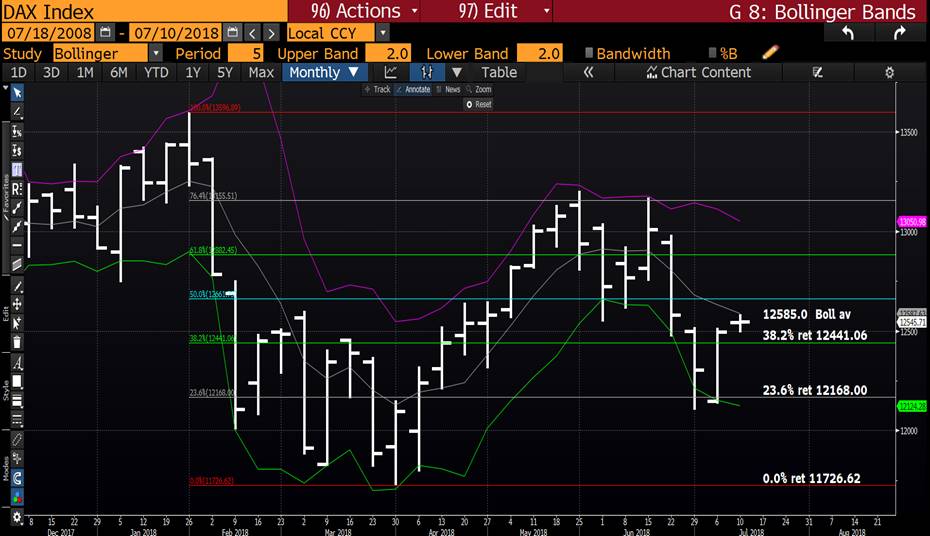The image size is (930, 536).
Task: Select the bar chart type icon
Action: pos(426,72)
